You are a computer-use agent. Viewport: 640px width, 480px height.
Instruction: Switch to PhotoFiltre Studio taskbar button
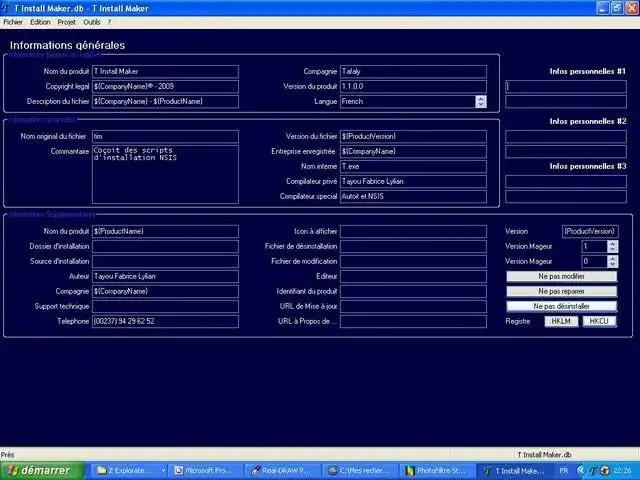click(437, 471)
